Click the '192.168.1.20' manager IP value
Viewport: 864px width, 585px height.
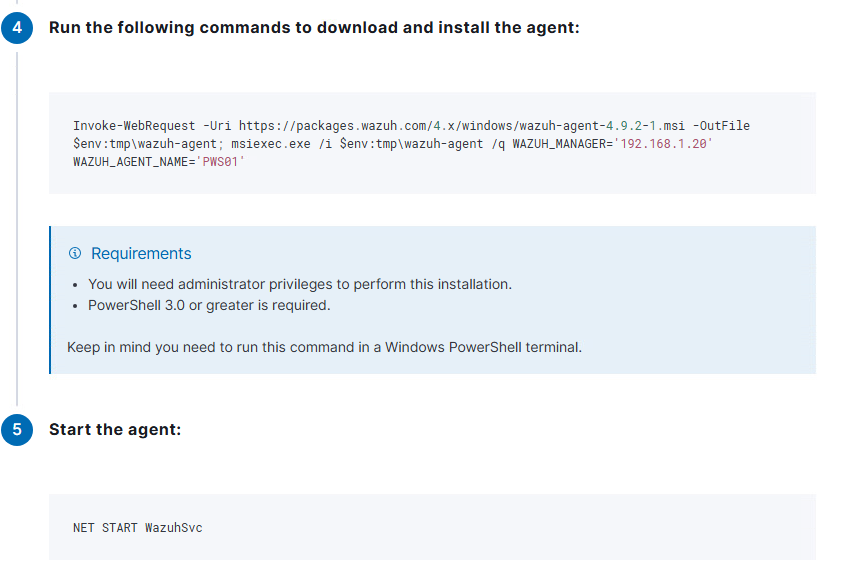pyautogui.click(x=663, y=144)
